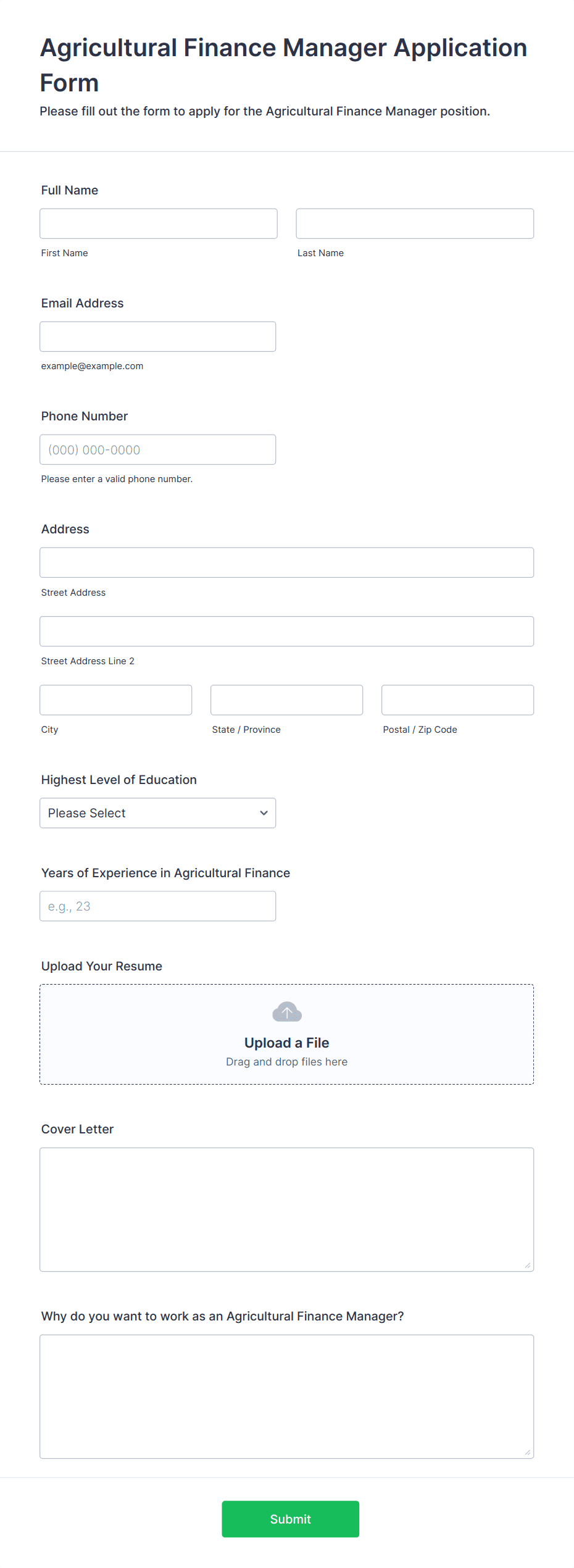Select the Street Address Line 2 input
The image size is (574, 1568).
[287, 632]
